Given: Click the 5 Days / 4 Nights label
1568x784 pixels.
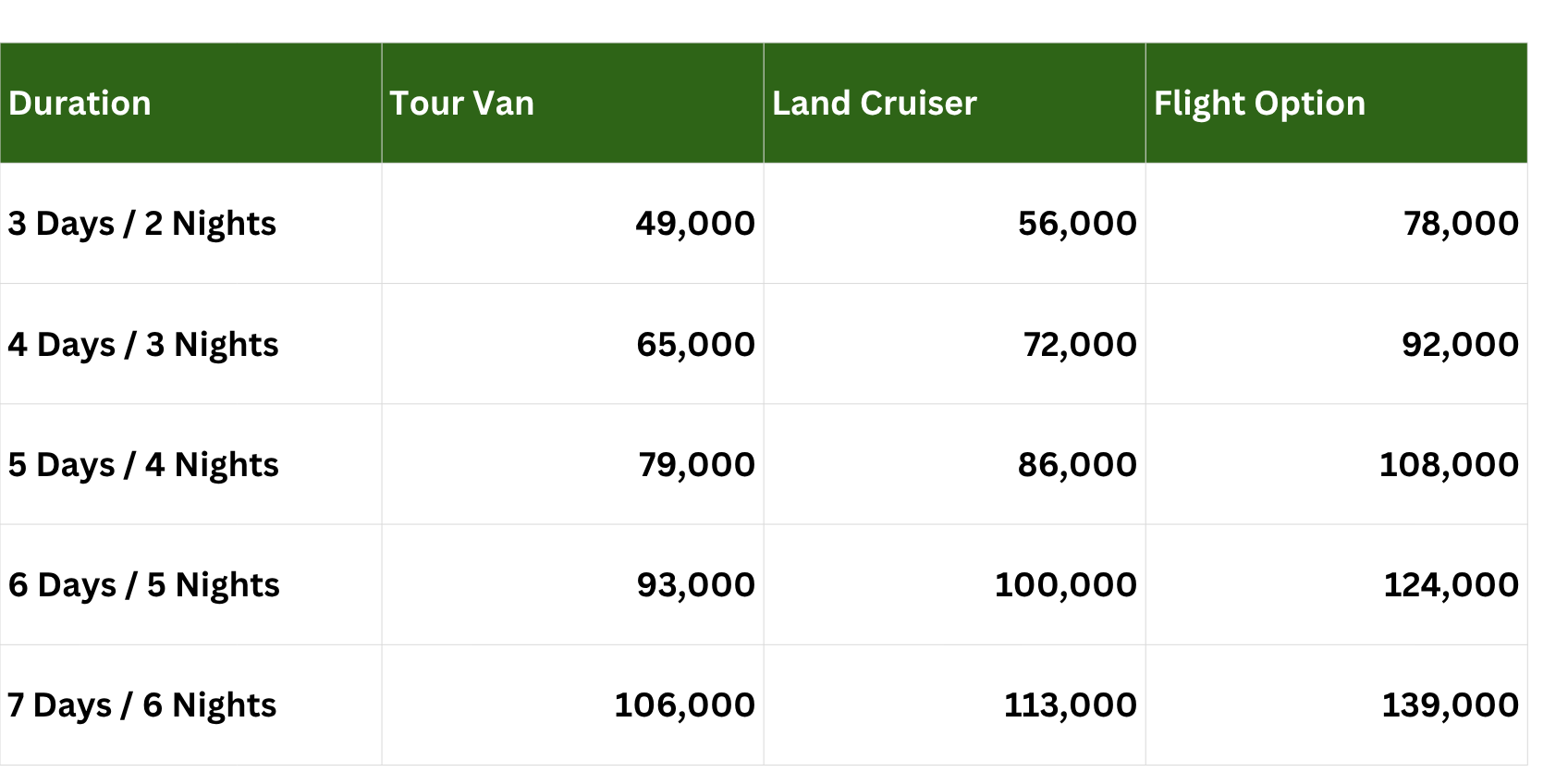Looking at the screenshot, I should click(x=143, y=465).
